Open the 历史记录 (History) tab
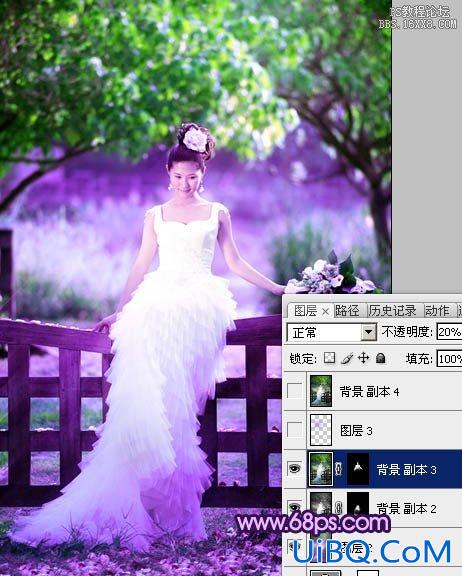The width and height of the screenshot is (462, 576). [x=392, y=311]
